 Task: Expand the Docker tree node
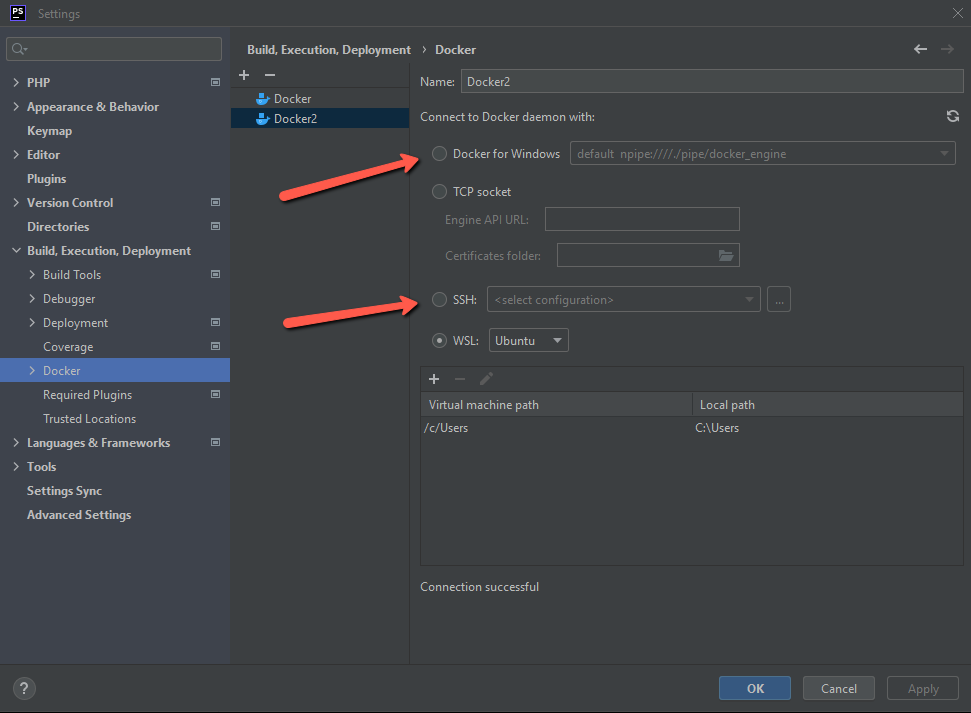click(x=32, y=370)
